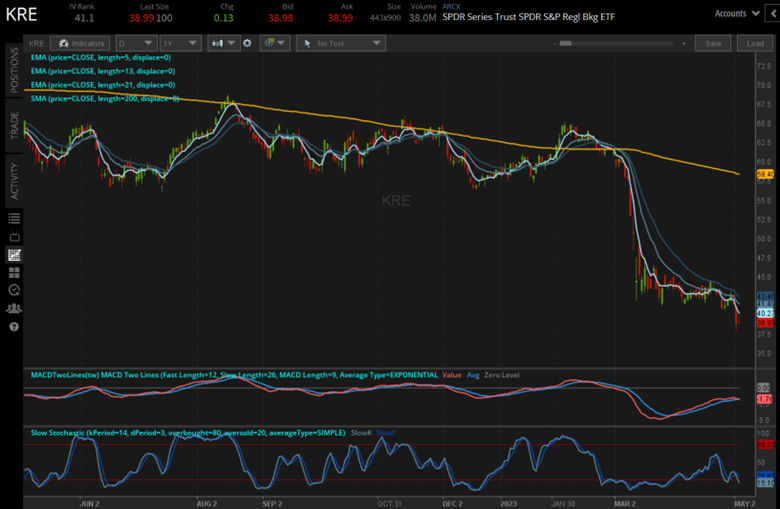The width and height of the screenshot is (780, 509).
Task: Open the live TV icon in sidebar
Action: (14, 236)
